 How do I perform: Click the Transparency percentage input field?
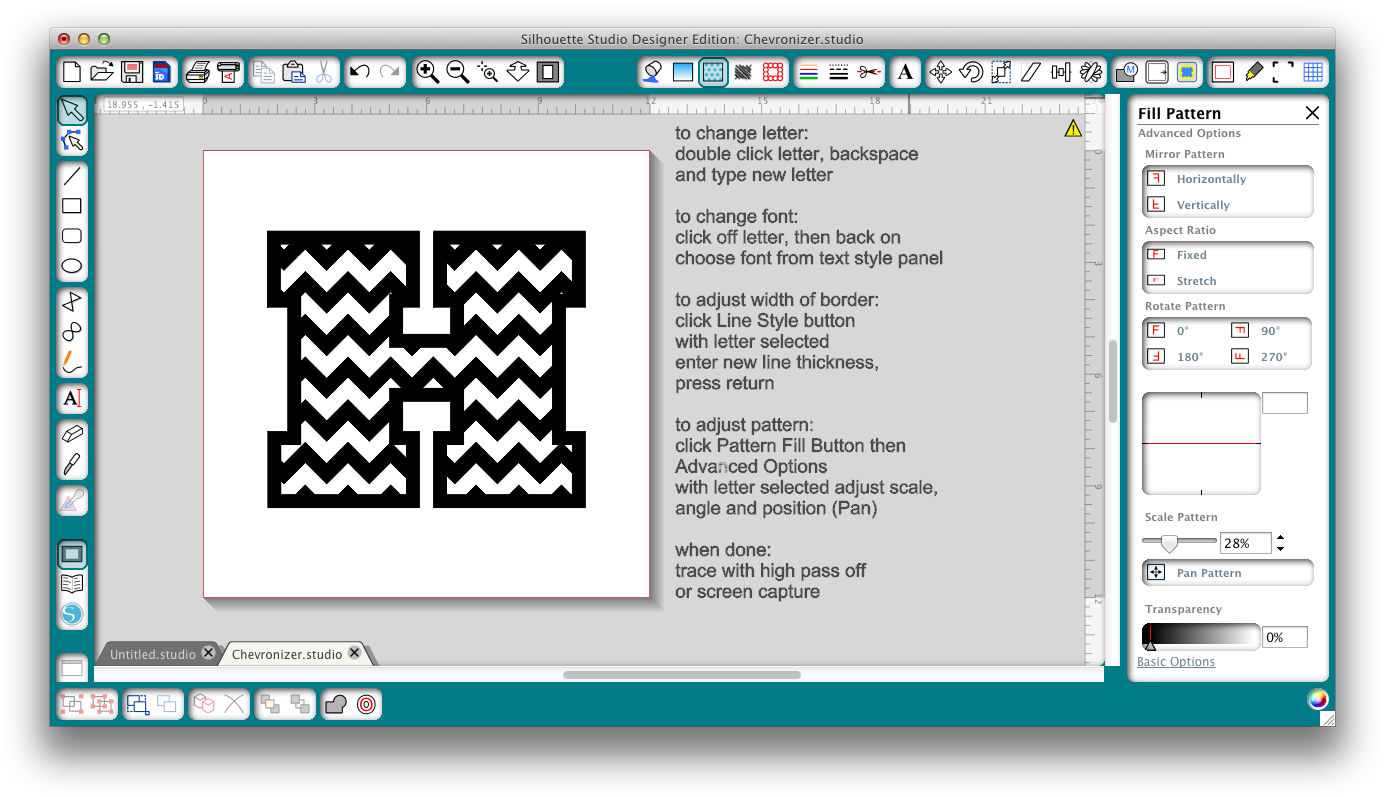(1284, 637)
